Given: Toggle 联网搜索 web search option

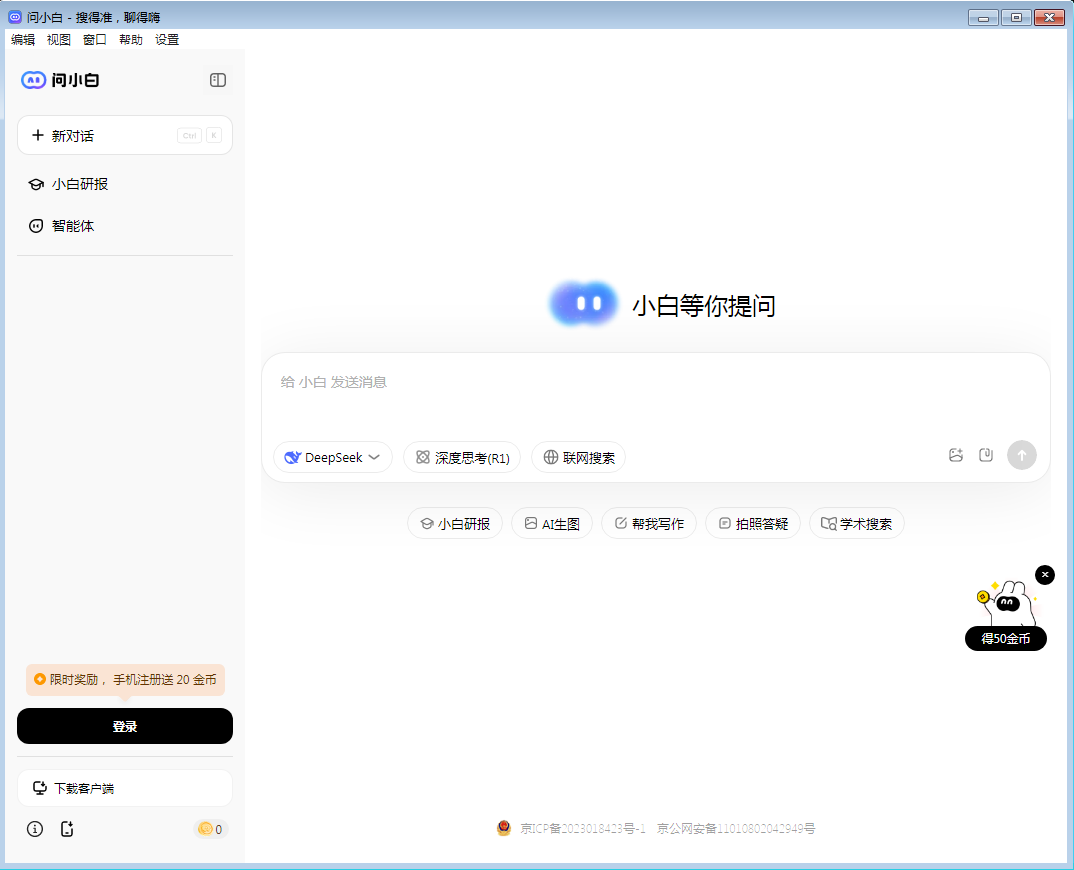Looking at the screenshot, I should coord(579,458).
